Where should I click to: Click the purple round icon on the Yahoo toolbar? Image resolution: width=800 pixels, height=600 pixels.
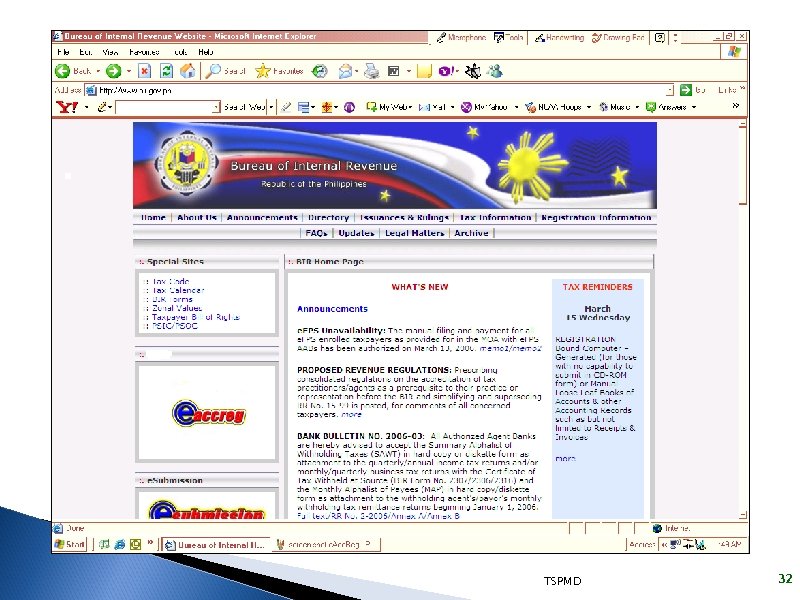click(x=349, y=107)
